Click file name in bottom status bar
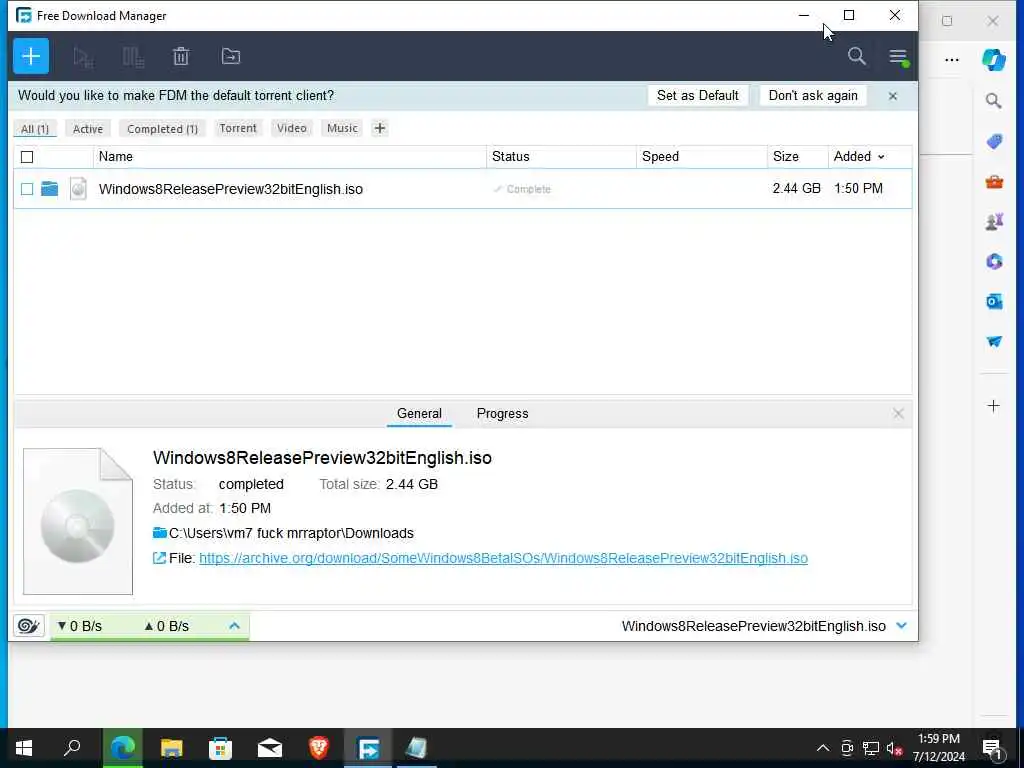1024x768 pixels. 754,626
